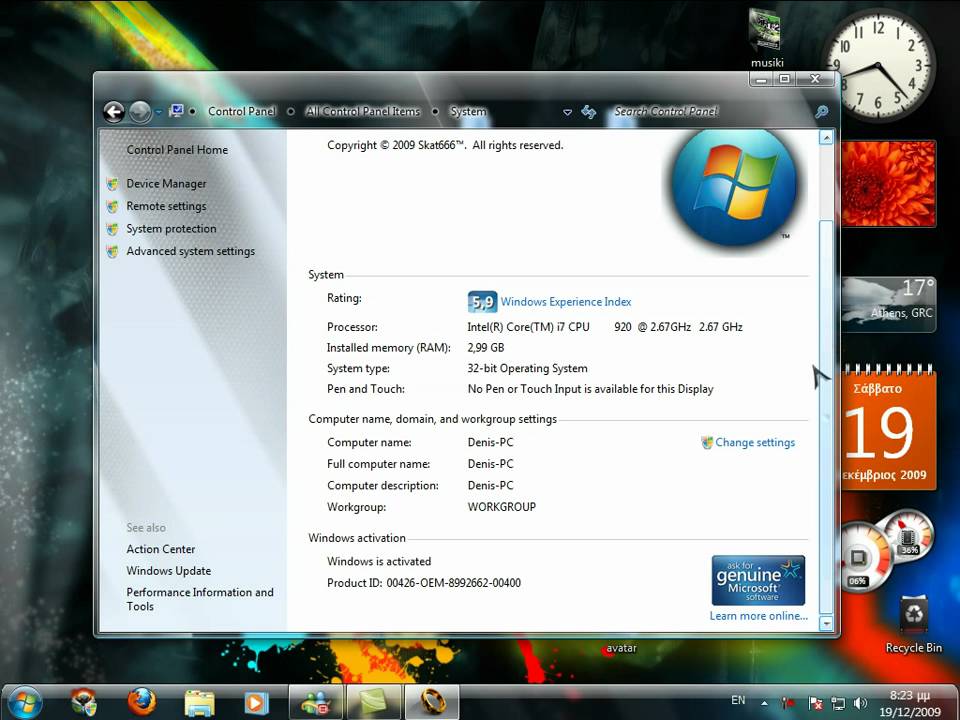Click the Athens weather gadget
960x720 pixels.
pyautogui.click(x=888, y=304)
